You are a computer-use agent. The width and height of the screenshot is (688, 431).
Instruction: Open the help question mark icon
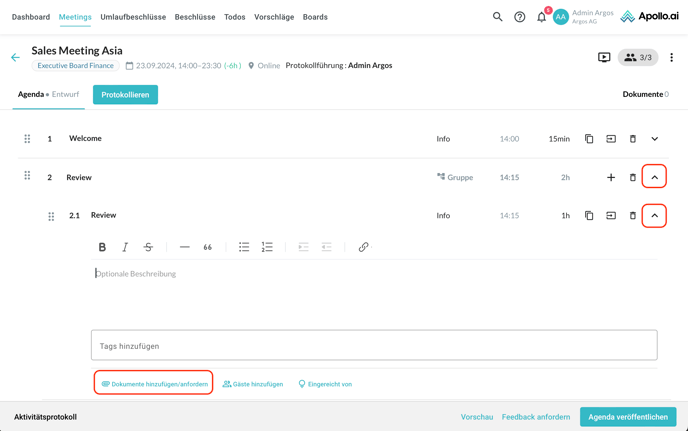[x=519, y=17]
